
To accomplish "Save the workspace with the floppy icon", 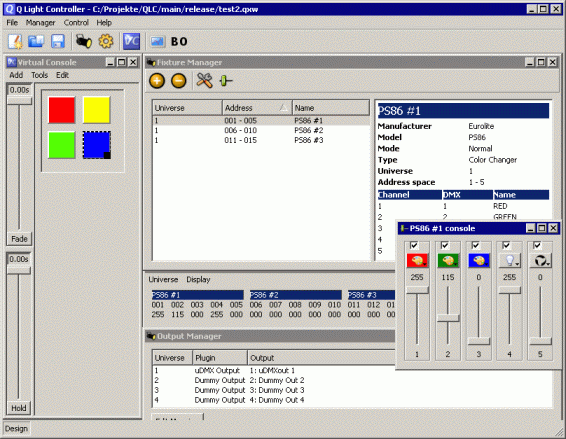I will coord(58,42).
